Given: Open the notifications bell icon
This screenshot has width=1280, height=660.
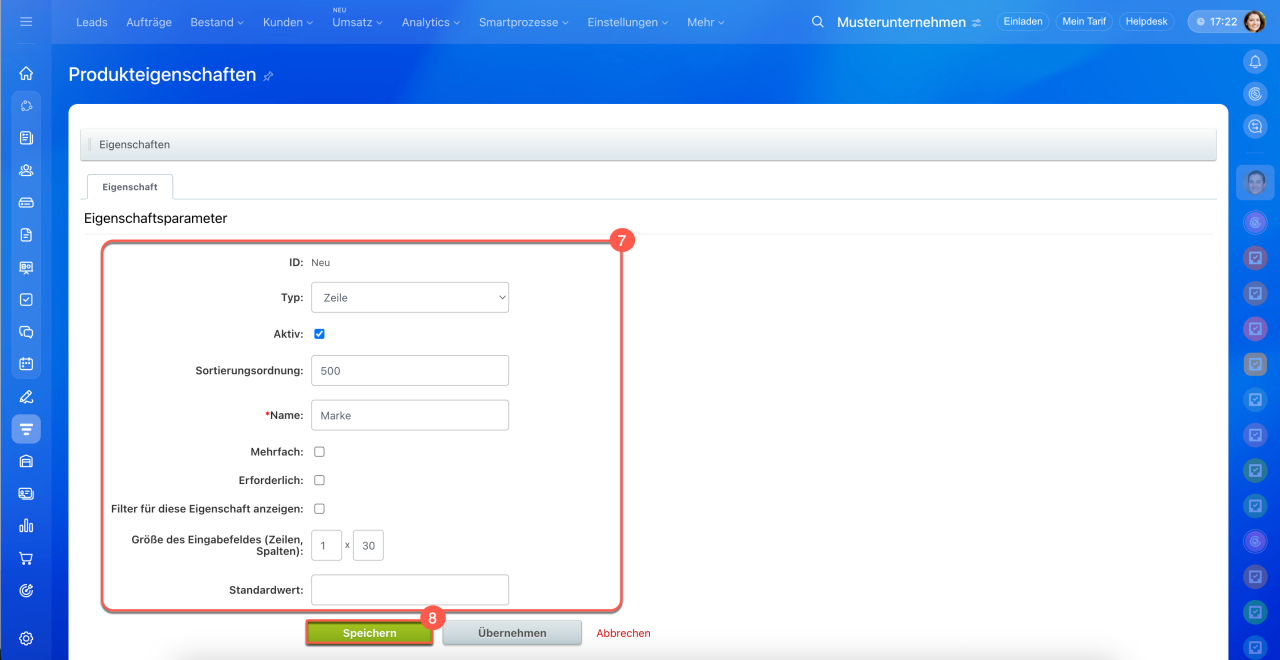Looking at the screenshot, I should coord(1255,62).
